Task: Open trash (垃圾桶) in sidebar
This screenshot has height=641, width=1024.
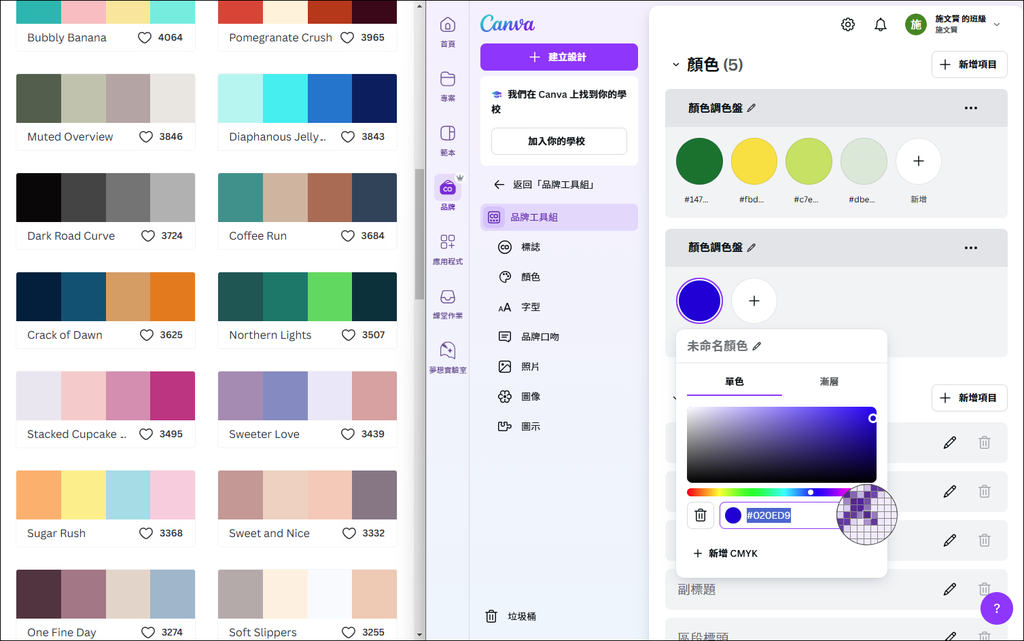Action: click(511, 616)
